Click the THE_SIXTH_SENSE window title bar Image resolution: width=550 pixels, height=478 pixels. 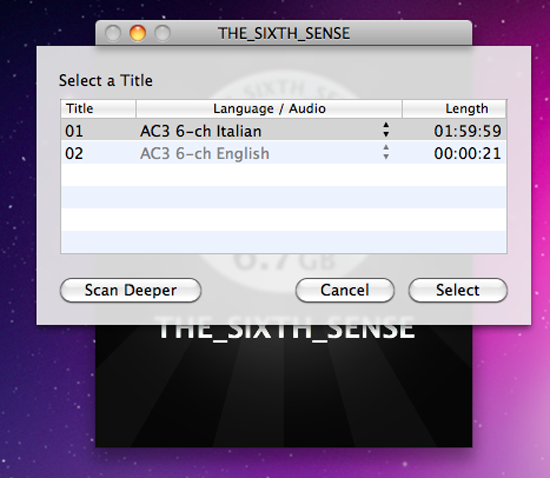(284, 33)
